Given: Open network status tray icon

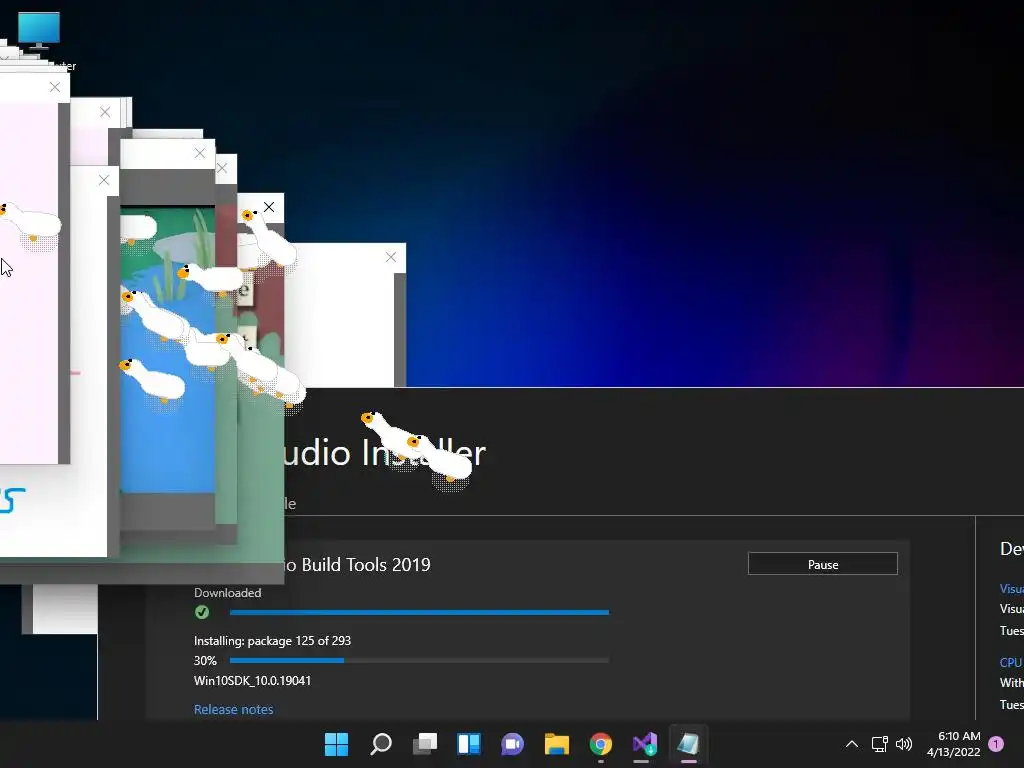Looking at the screenshot, I should pos(880,744).
